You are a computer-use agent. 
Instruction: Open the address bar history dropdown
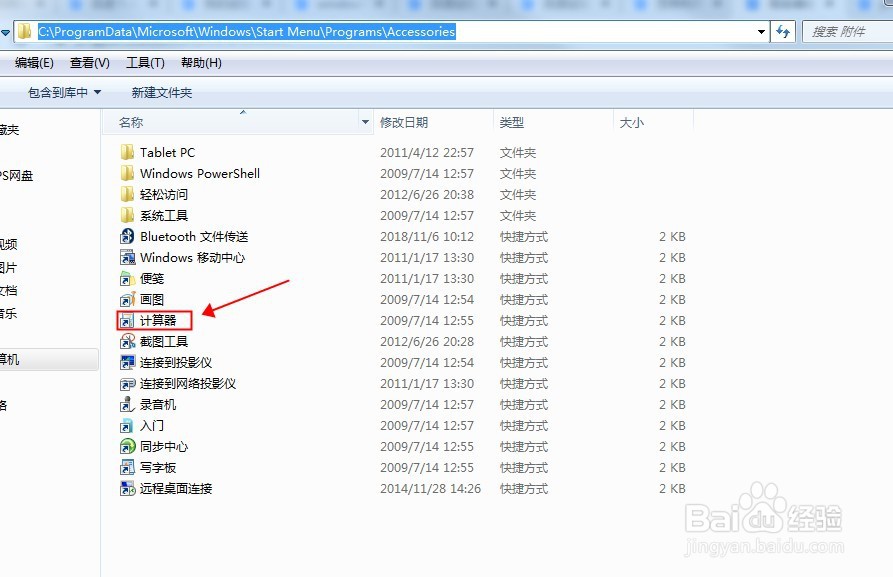click(761, 32)
